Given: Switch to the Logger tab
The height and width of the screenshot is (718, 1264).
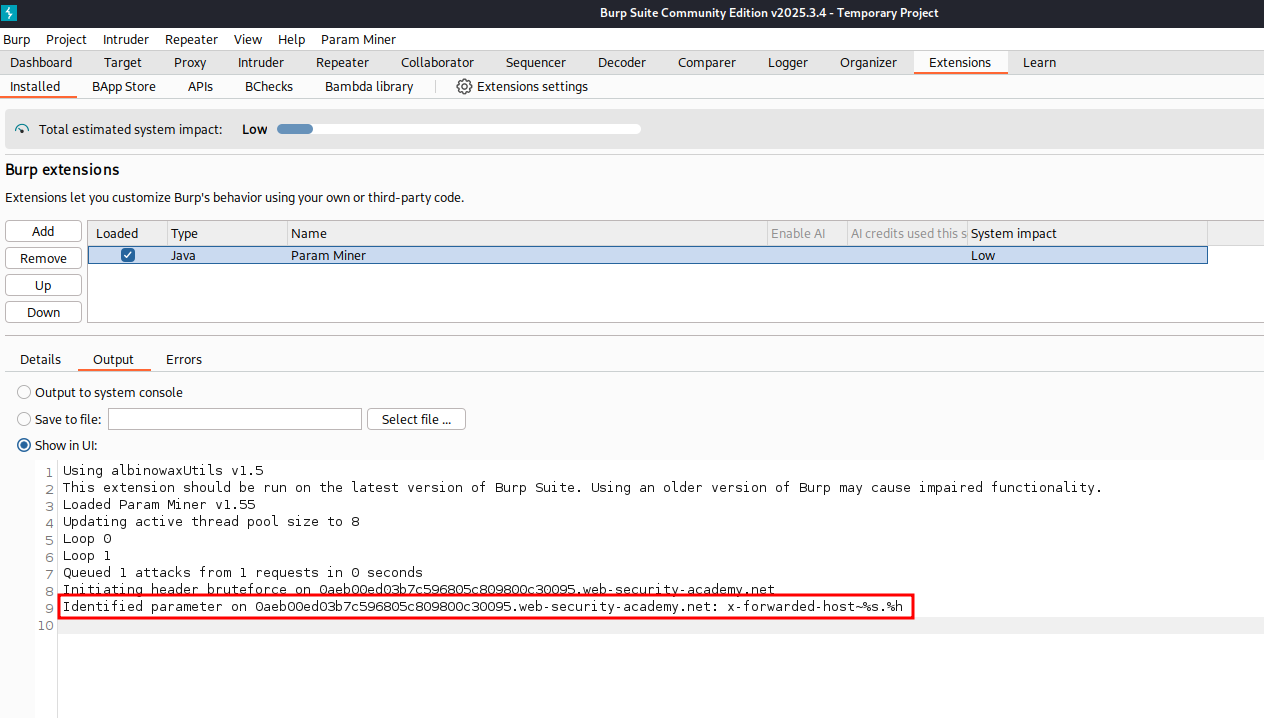Looking at the screenshot, I should tap(788, 63).
